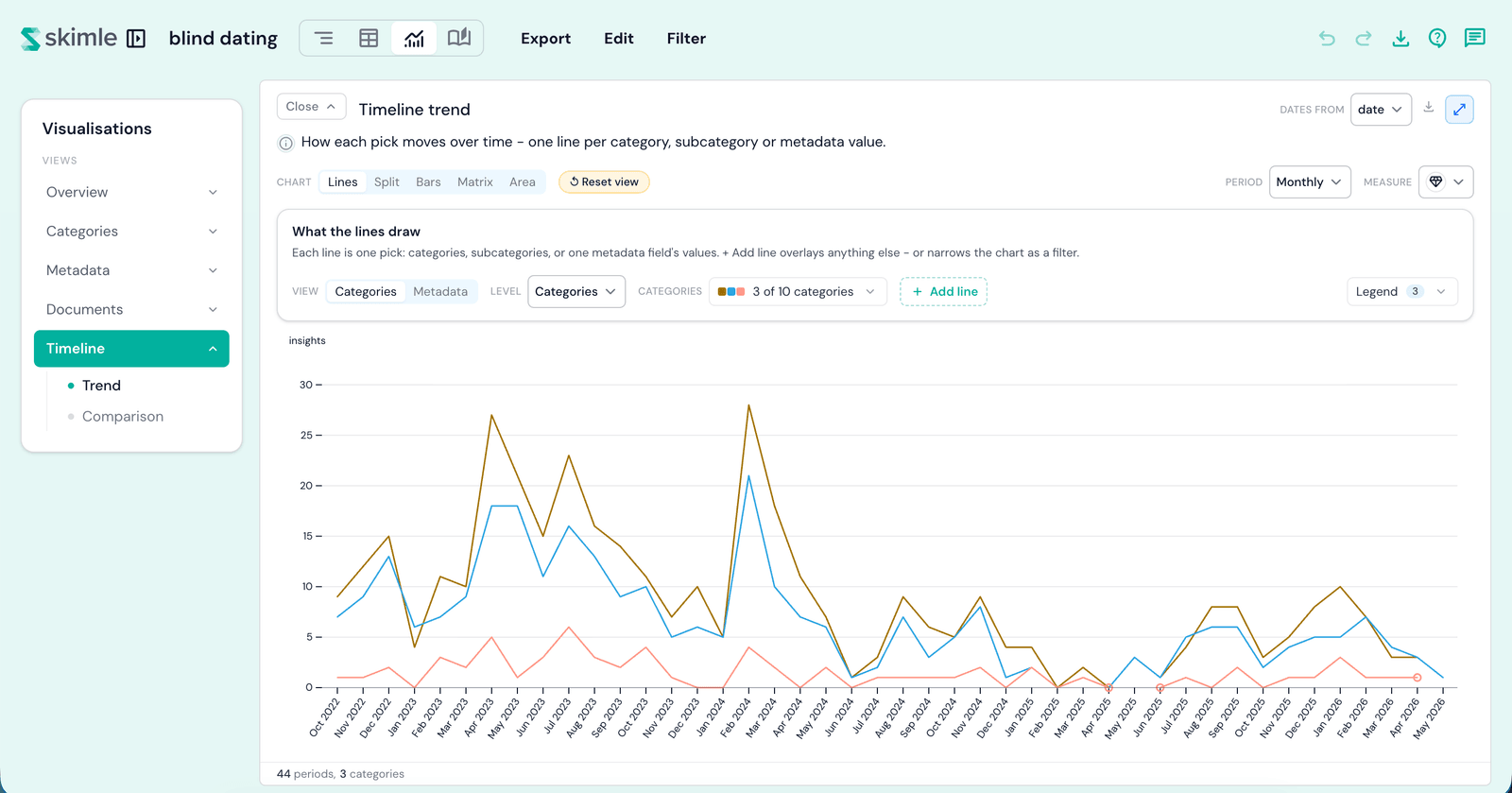1512x793 pixels.
Task: Download project with top-right download icon
Action: (x=1400, y=39)
